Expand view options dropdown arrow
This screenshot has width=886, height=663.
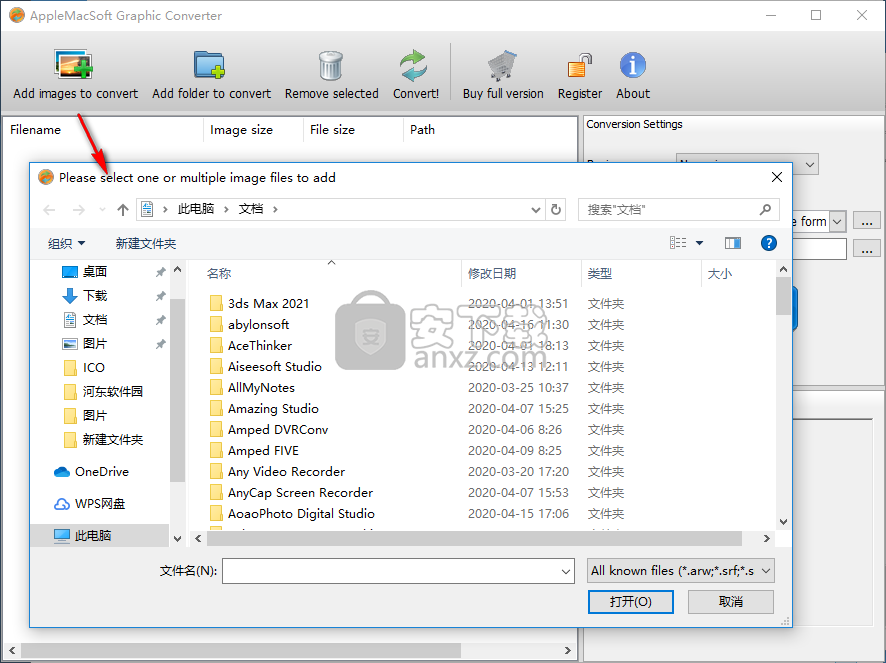pyautogui.click(x=700, y=243)
